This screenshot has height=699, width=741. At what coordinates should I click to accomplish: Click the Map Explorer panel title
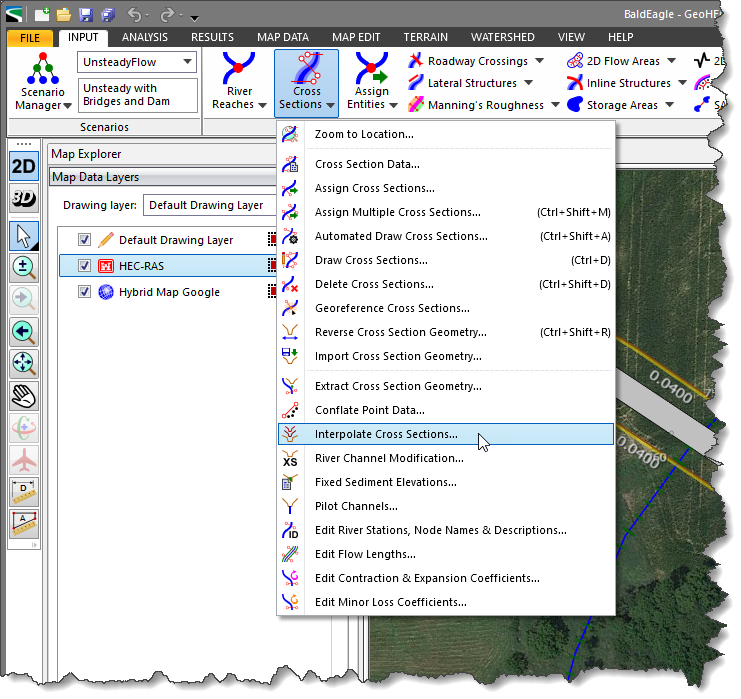coord(86,154)
